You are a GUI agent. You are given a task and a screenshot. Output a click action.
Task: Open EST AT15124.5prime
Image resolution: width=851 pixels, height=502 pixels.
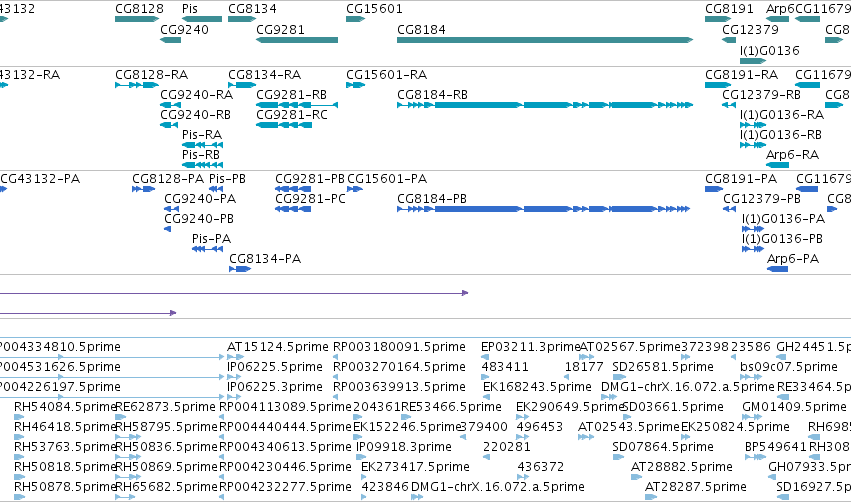(278, 347)
